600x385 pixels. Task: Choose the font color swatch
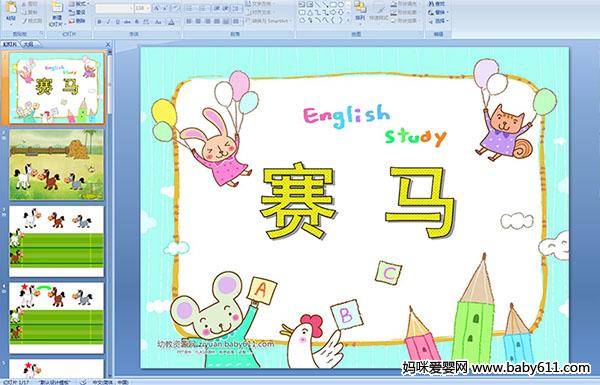(x=171, y=22)
